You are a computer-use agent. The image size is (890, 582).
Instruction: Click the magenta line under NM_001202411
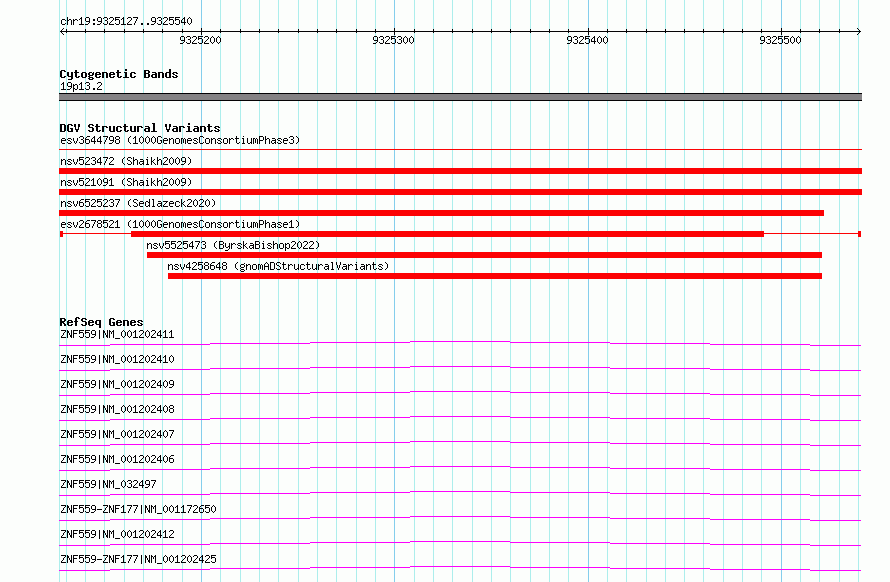pyautogui.click(x=460, y=343)
